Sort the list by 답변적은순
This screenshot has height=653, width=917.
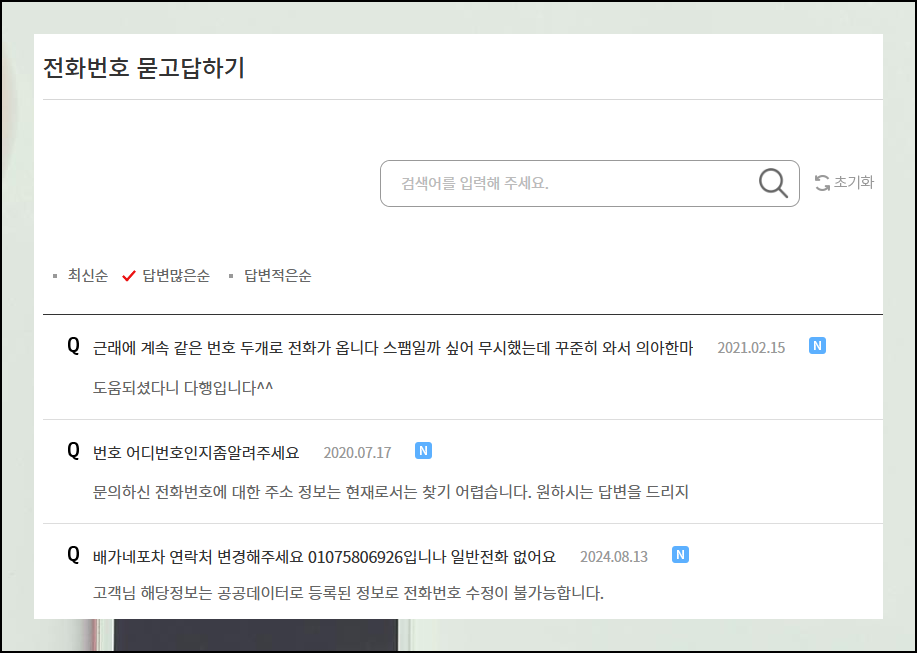278,275
